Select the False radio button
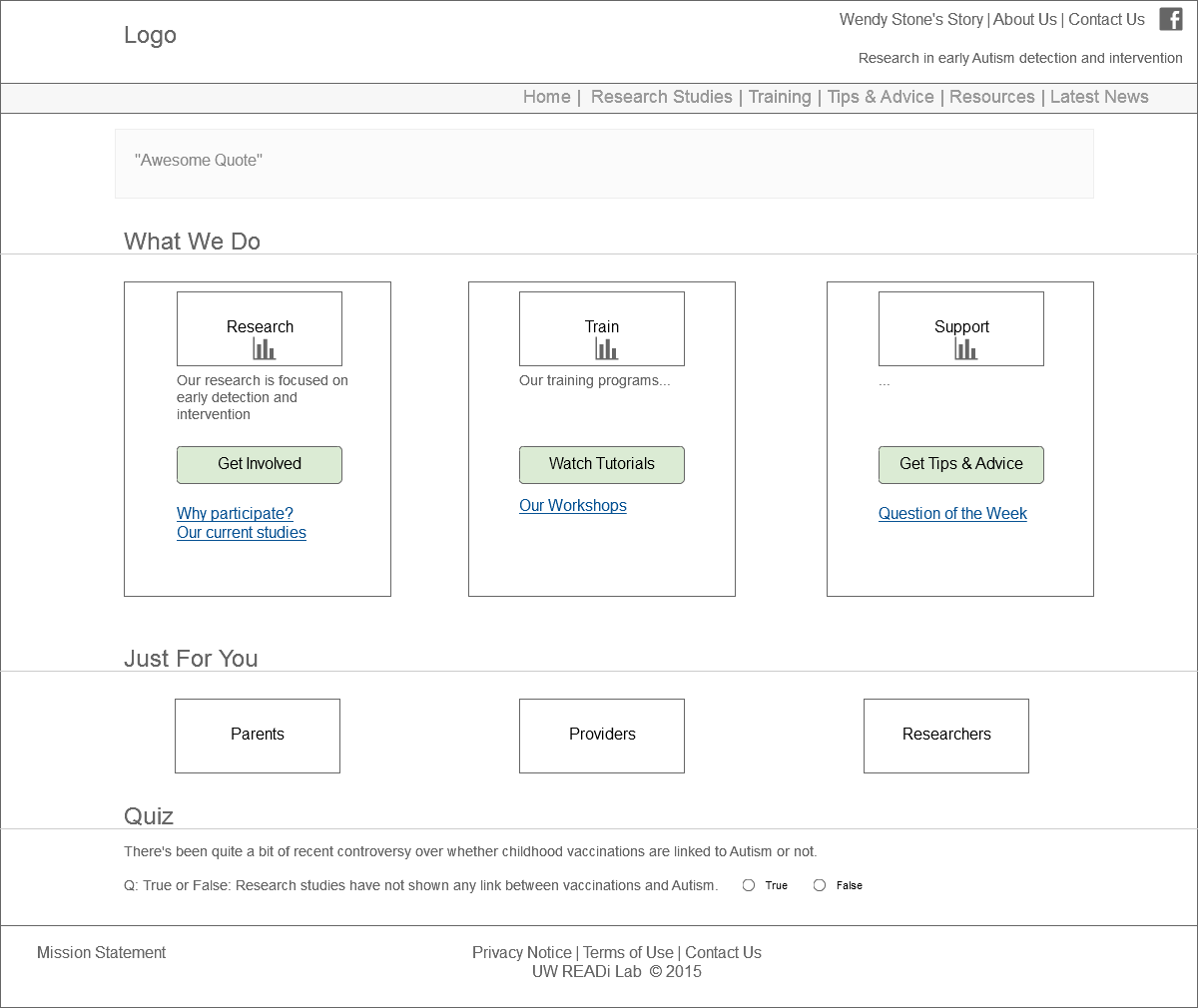Viewport: 1198px width, 1008px height. [820, 885]
